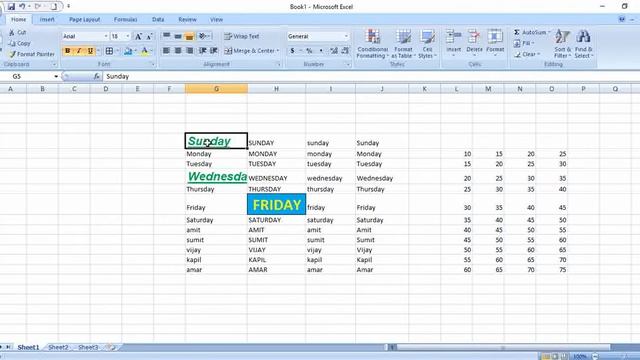Viewport: 640px width, 360px height.
Task: Toggle Italic formatting
Action: [79, 51]
